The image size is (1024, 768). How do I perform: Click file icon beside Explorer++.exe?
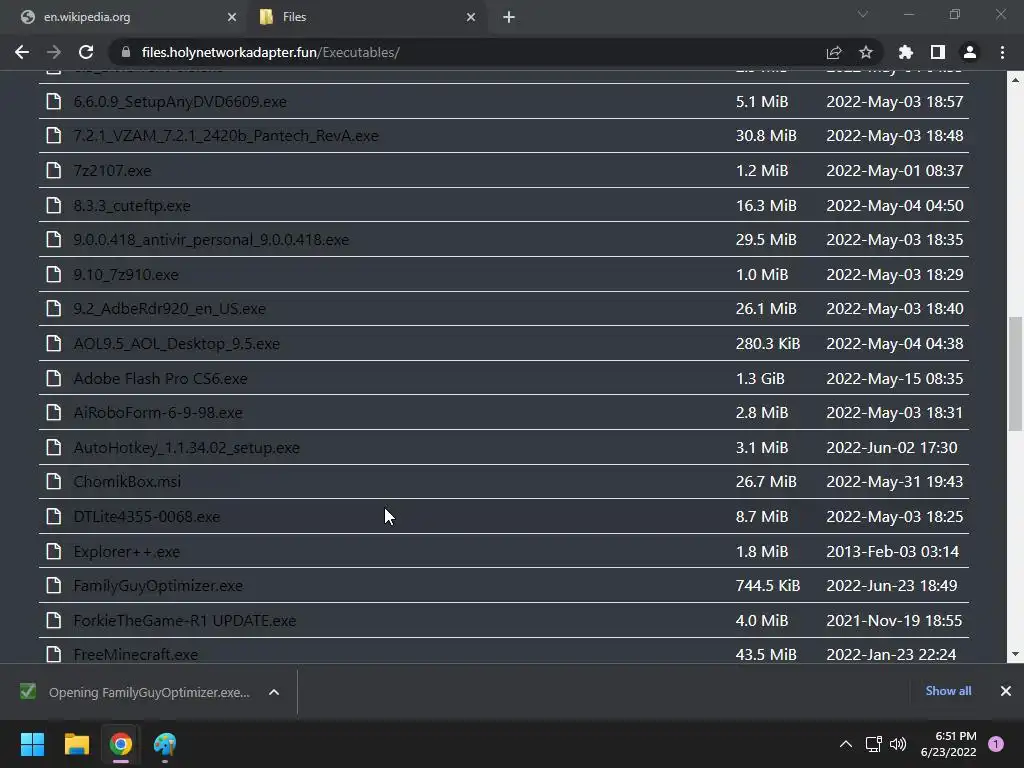(54, 551)
